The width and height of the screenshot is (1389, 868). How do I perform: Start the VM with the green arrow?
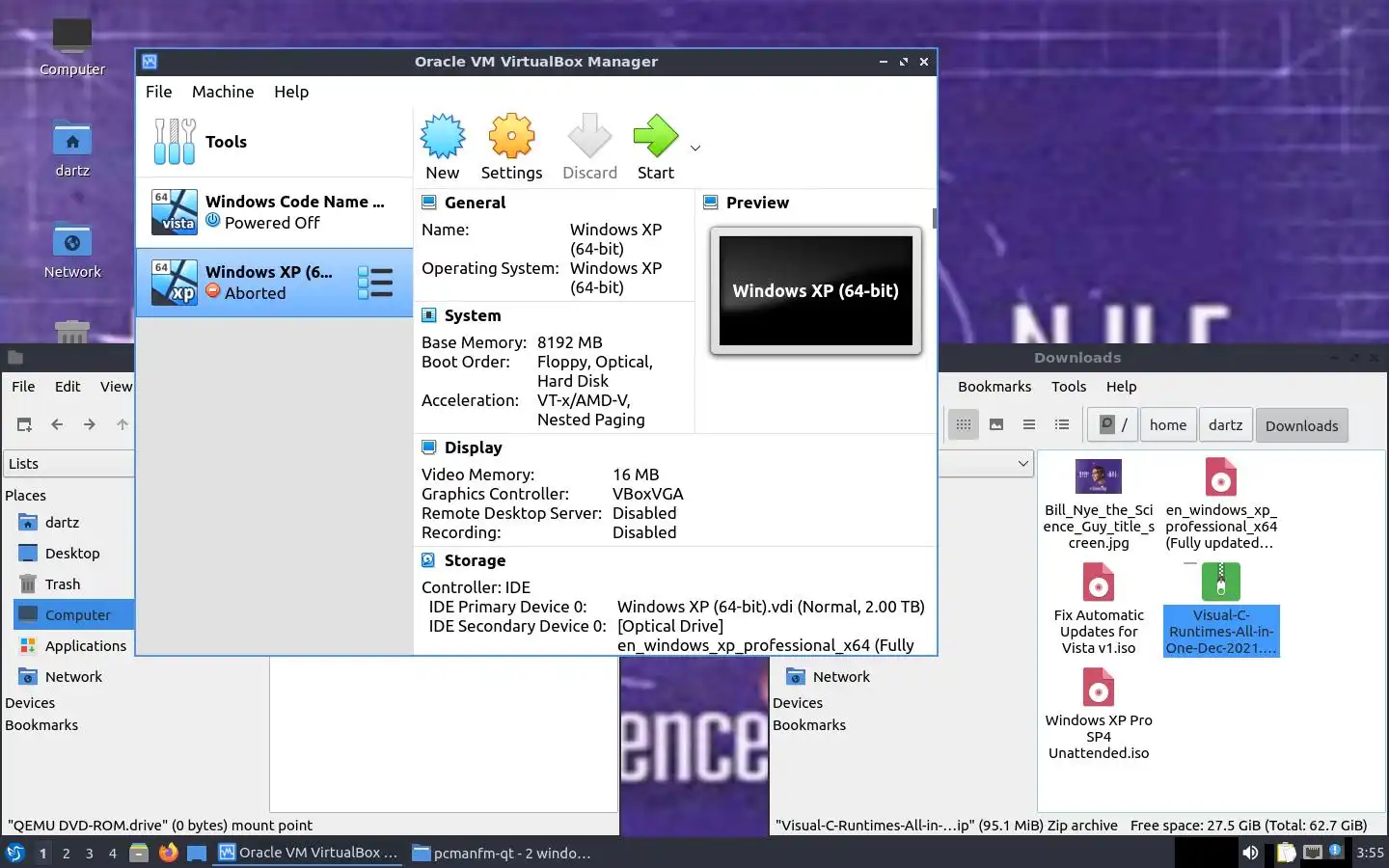tap(656, 147)
